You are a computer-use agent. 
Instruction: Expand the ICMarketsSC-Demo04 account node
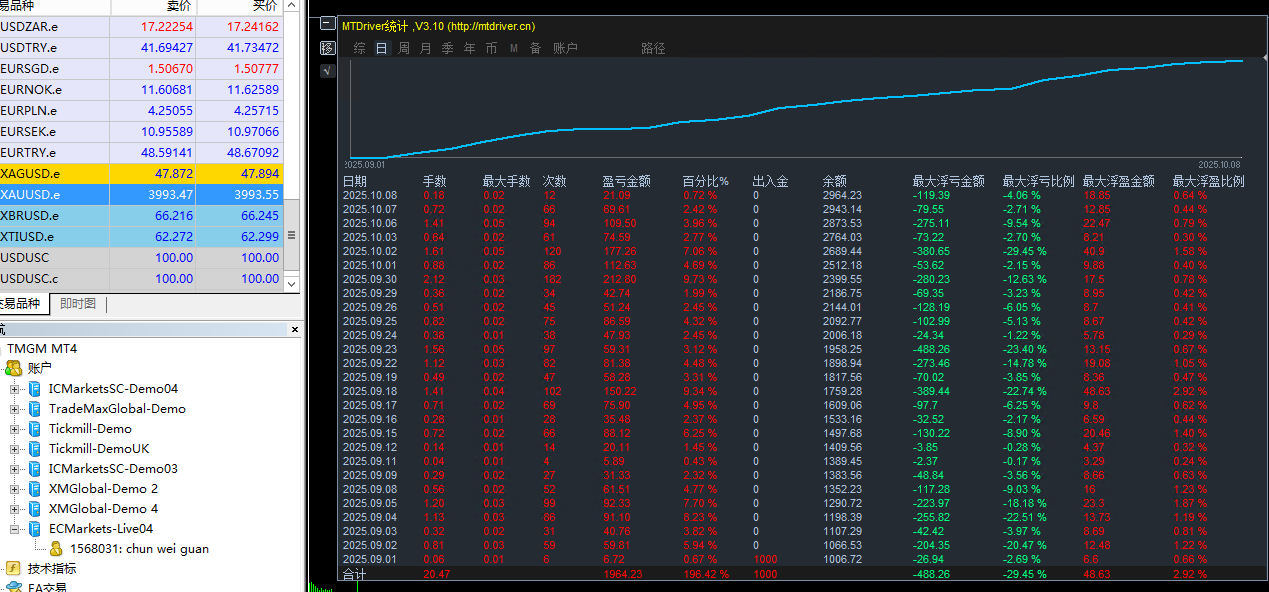[15, 389]
